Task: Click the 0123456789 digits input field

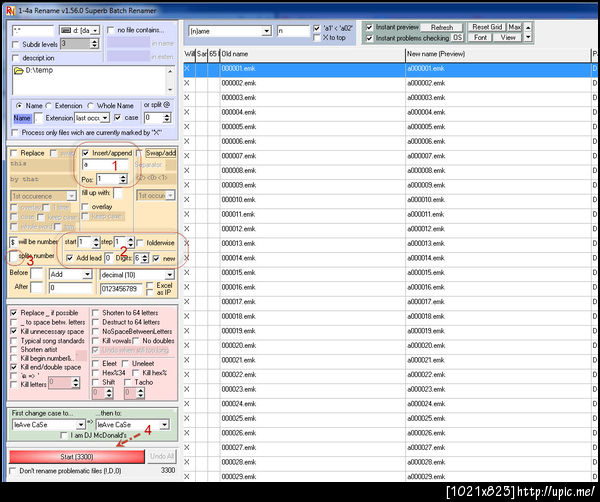Action: point(121,289)
